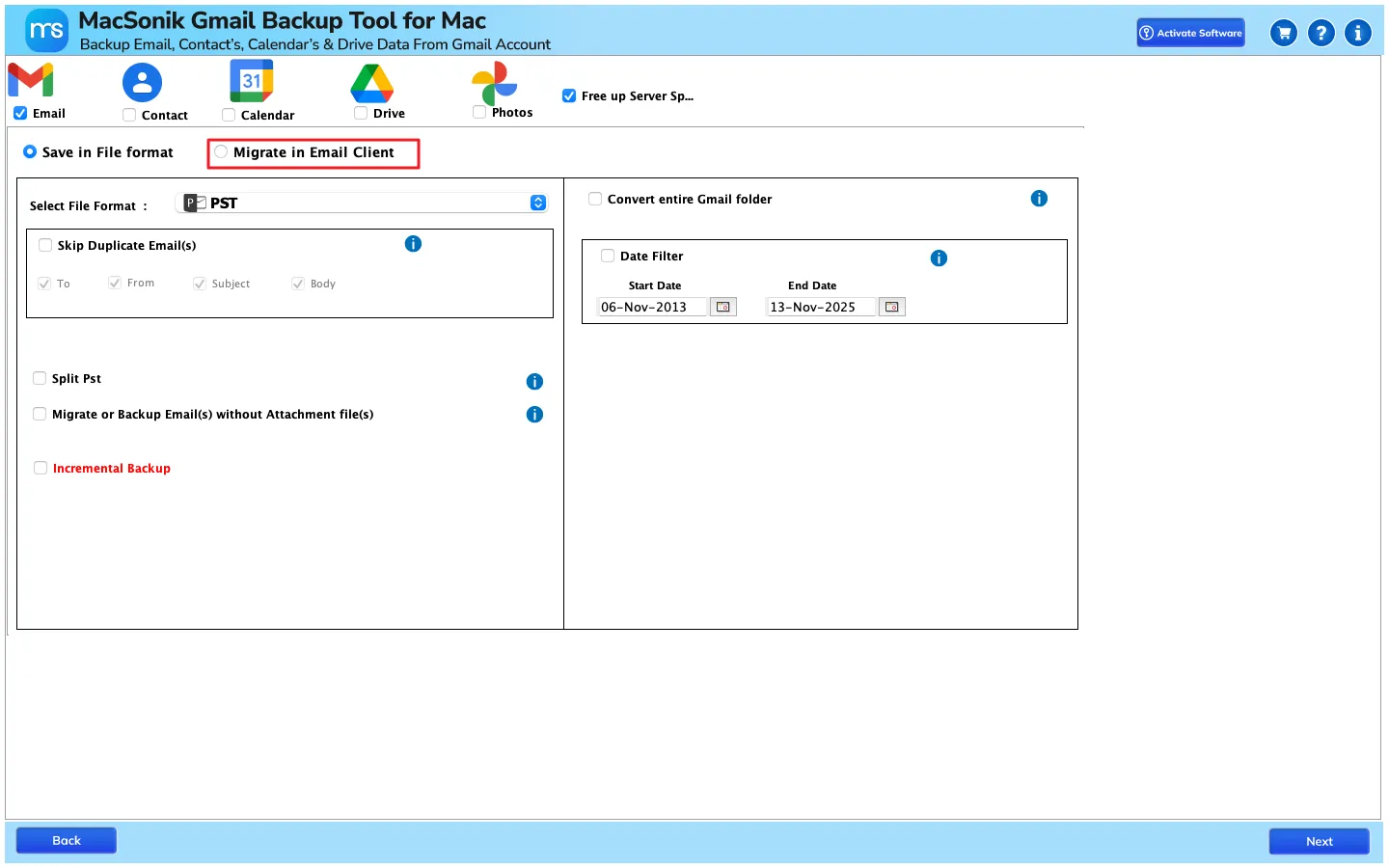Toggle the From duplicate criteria checkbox

(x=115, y=283)
